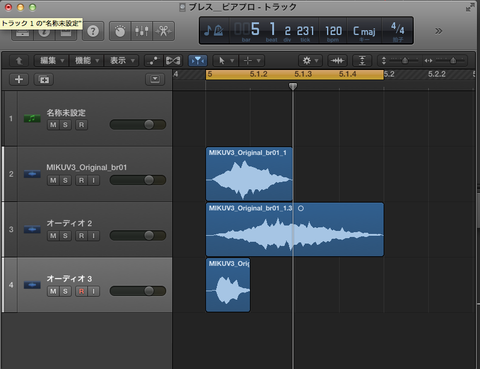Expand the toolbar overflow double-arrow
480x369 pixels.
(x=439, y=31)
